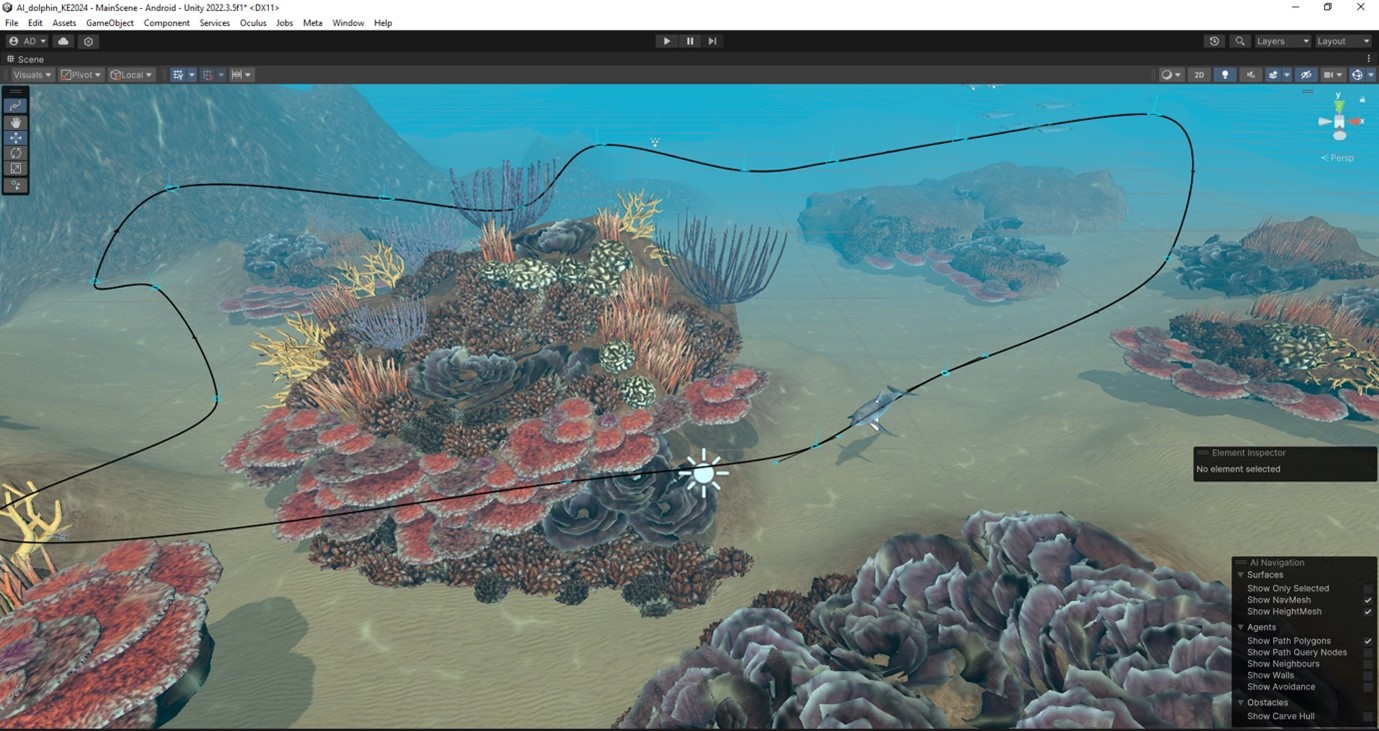
Task: Toggle grid visibility icon
Action: pos(177,75)
